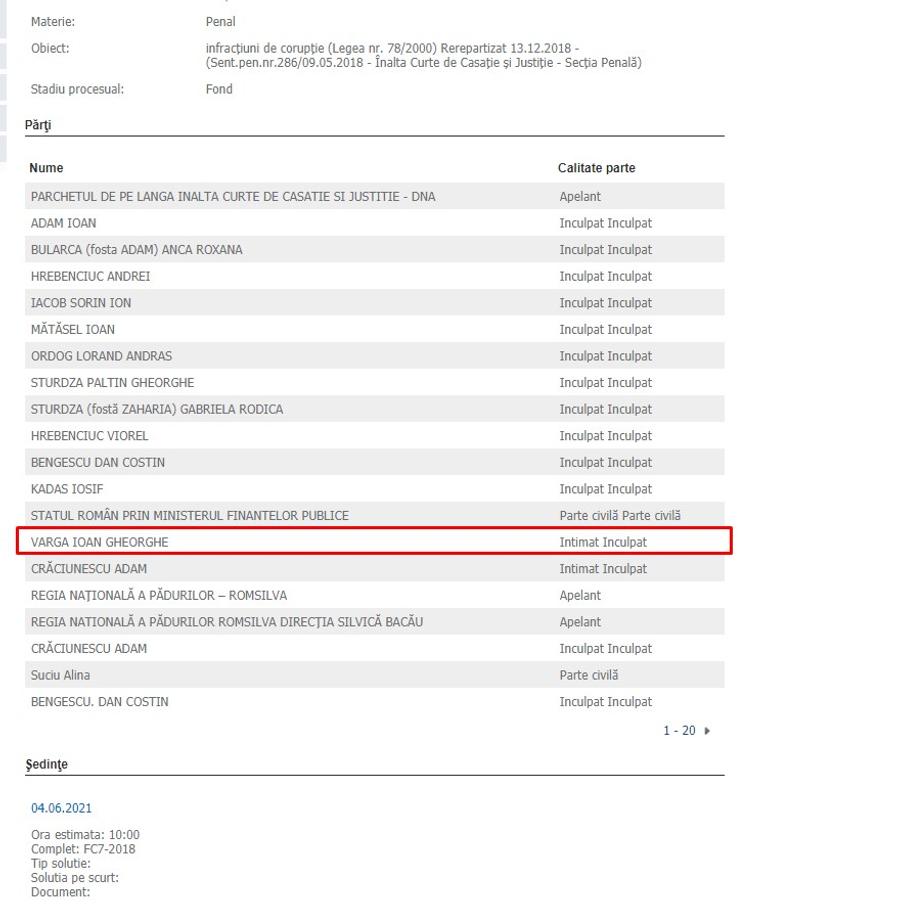Select the 'KADAS IOSIF' row
Image resolution: width=900 pixels, height=919 pixels.
(374, 489)
